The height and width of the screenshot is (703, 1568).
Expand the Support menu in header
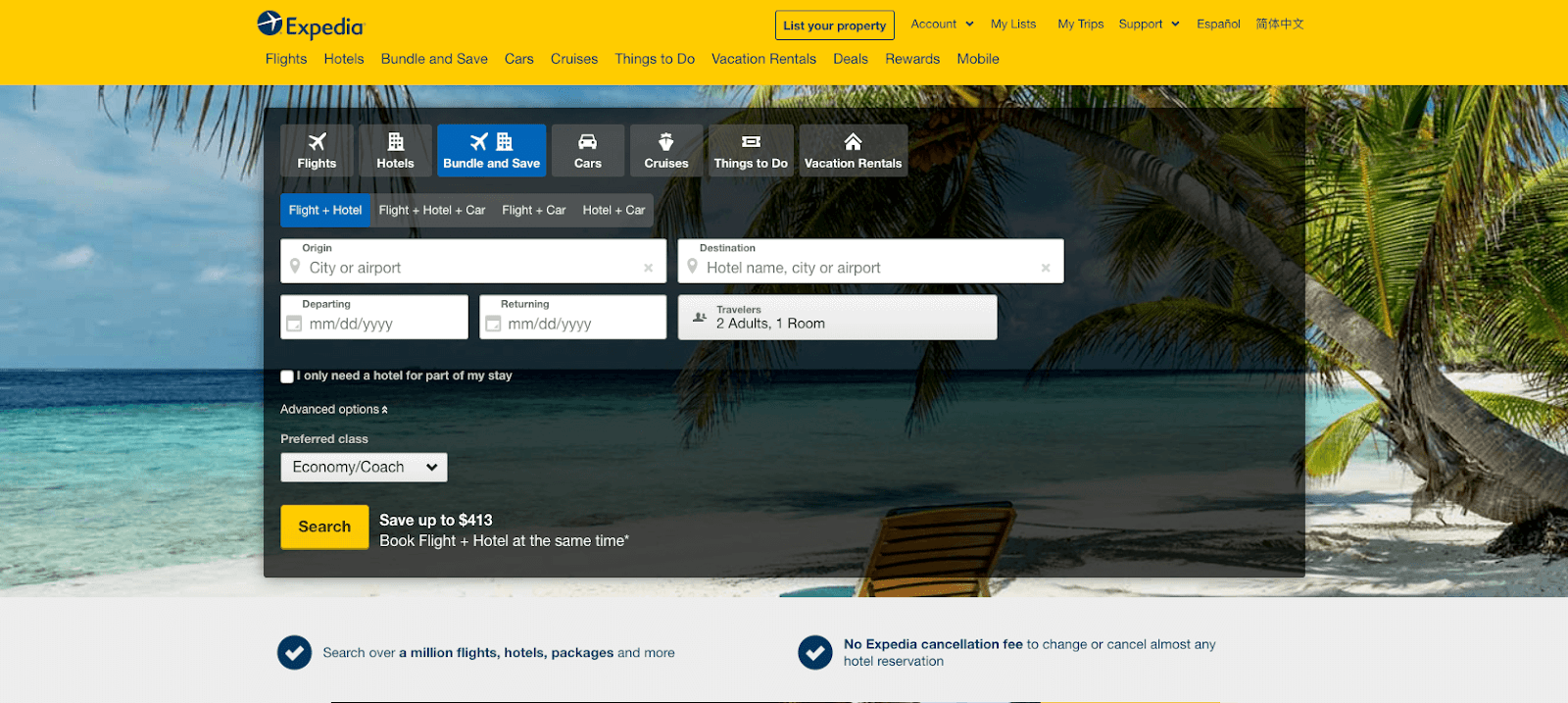pyautogui.click(x=1149, y=24)
